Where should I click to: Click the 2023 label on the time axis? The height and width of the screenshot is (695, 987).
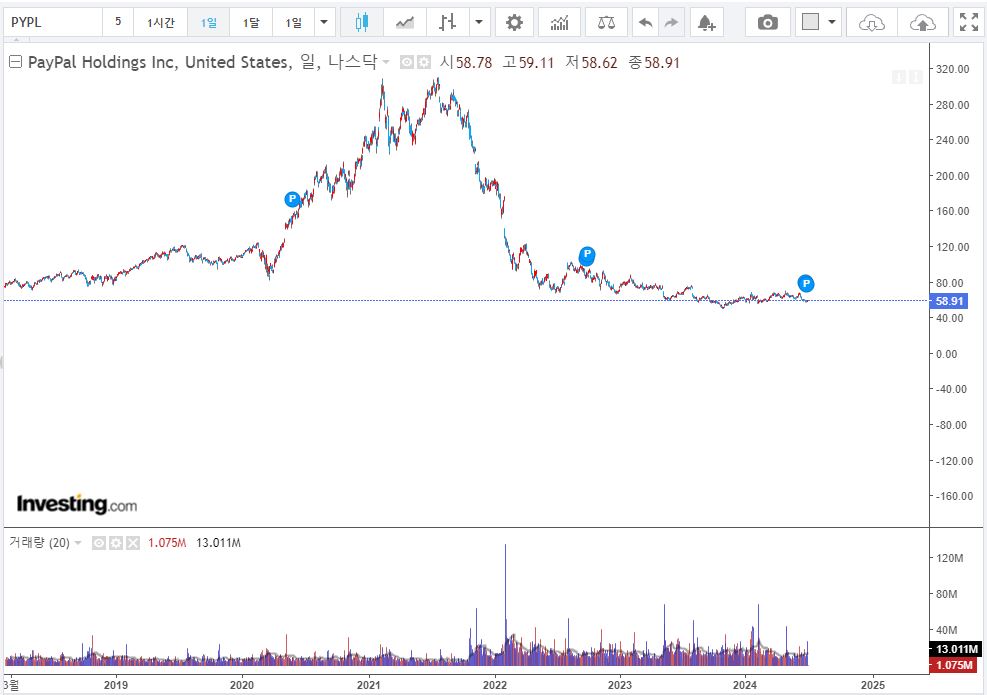click(x=619, y=685)
